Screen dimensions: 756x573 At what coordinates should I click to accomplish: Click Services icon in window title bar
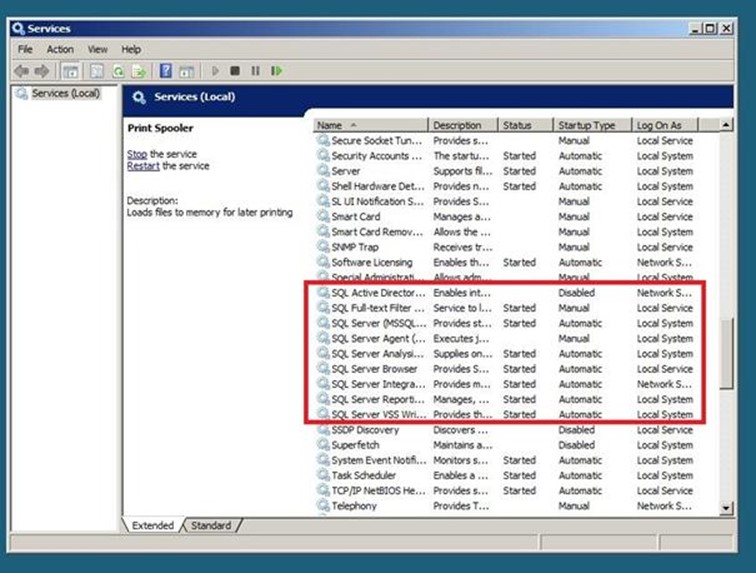point(18,28)
